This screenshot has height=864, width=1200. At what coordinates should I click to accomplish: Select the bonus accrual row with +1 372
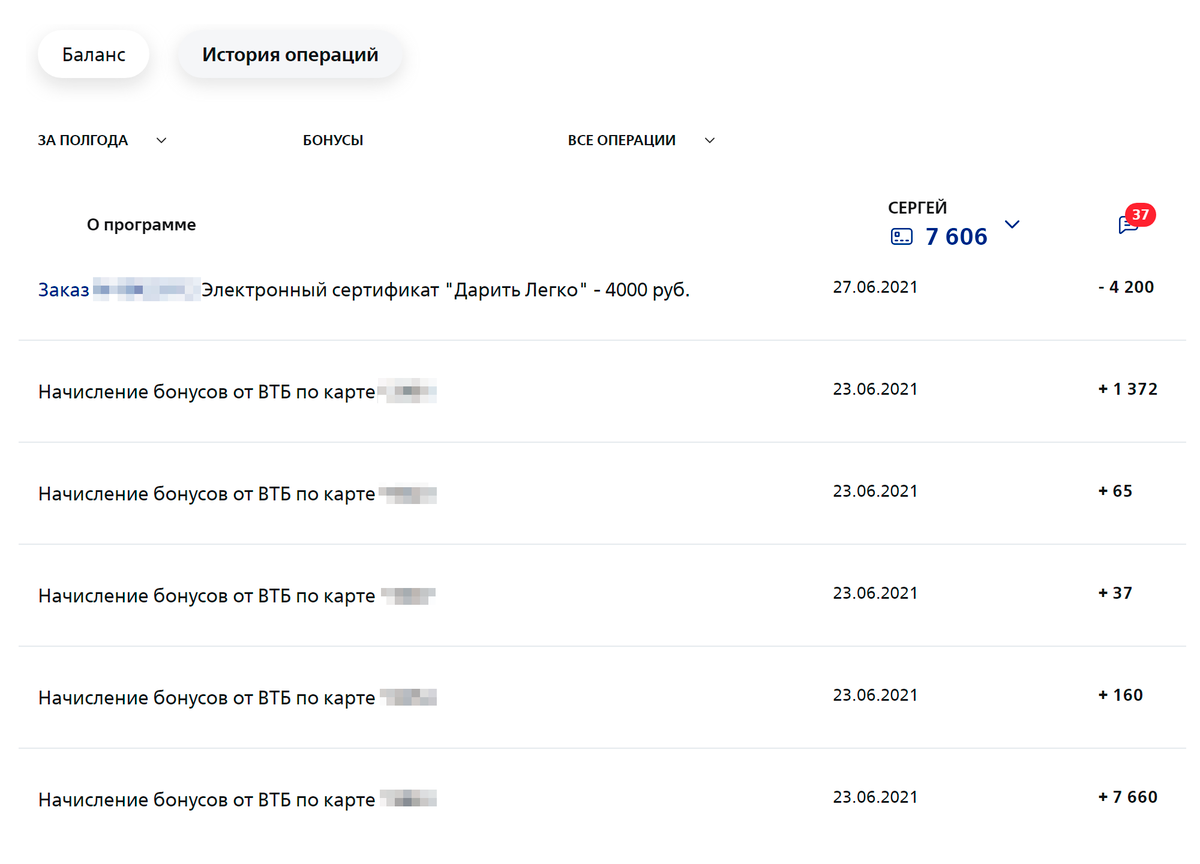click(x=206, y=392)
